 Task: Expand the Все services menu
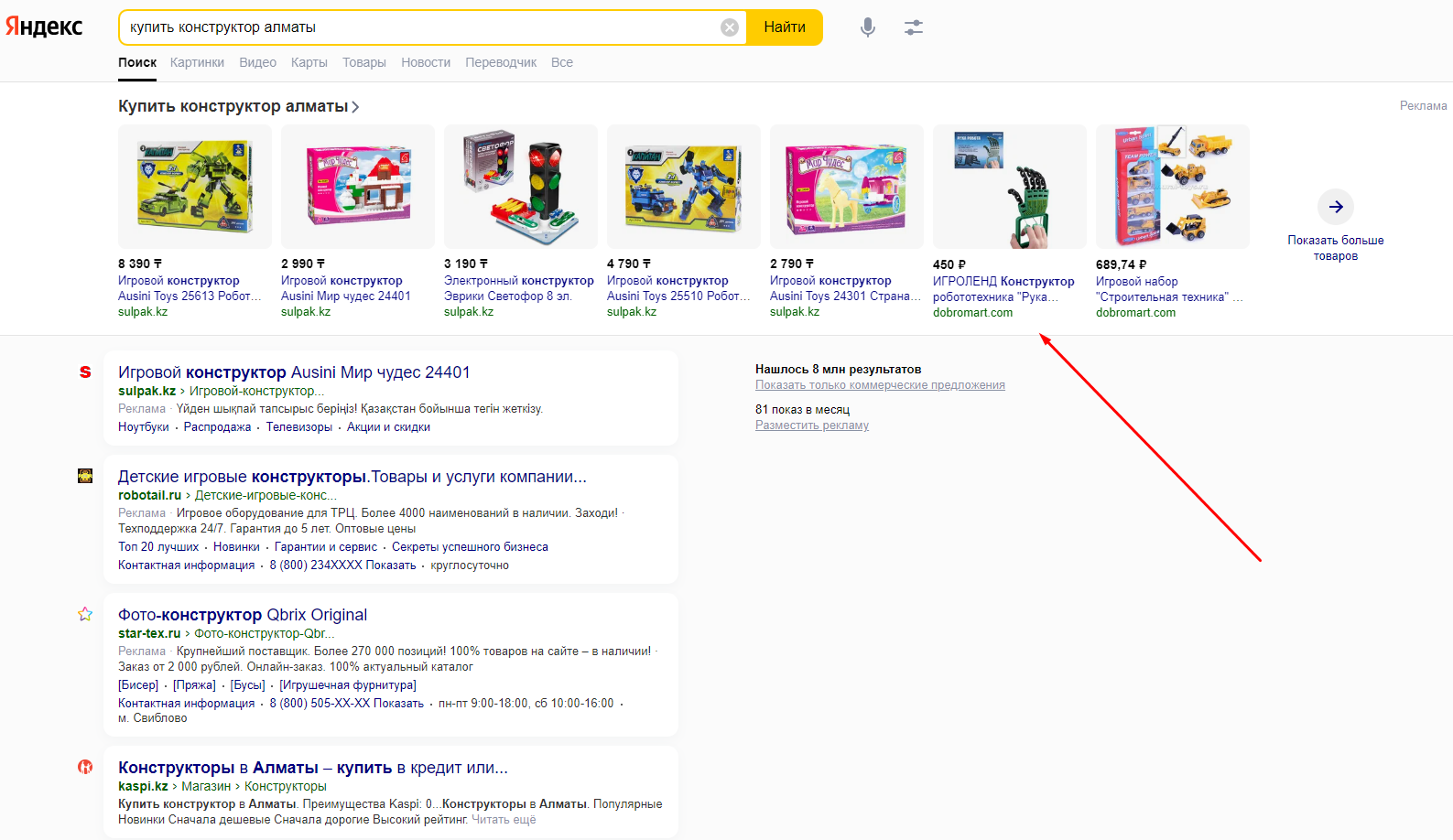tap(562, 62)
